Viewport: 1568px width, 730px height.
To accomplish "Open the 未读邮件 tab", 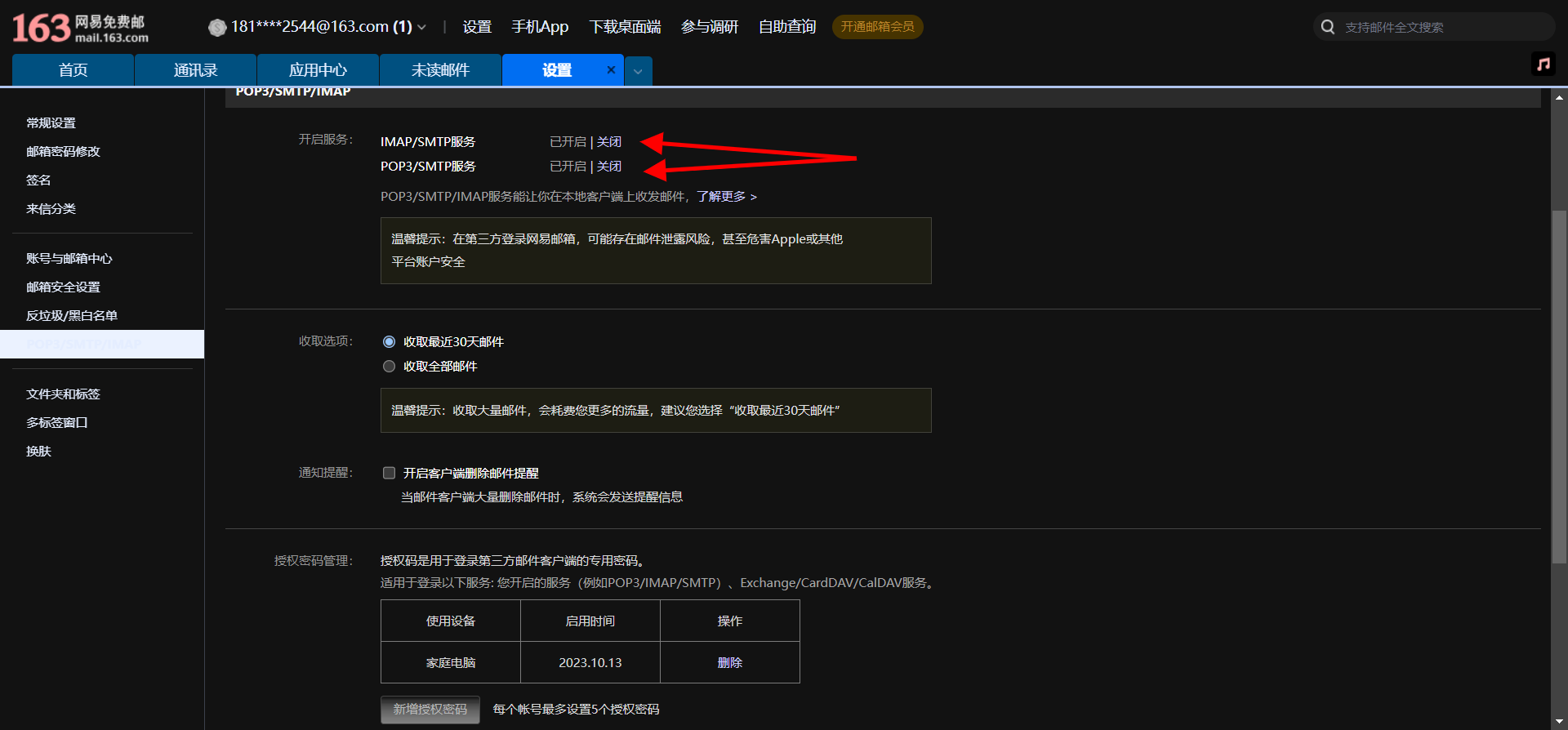I will pyautogui.click(x=440, y=70).
